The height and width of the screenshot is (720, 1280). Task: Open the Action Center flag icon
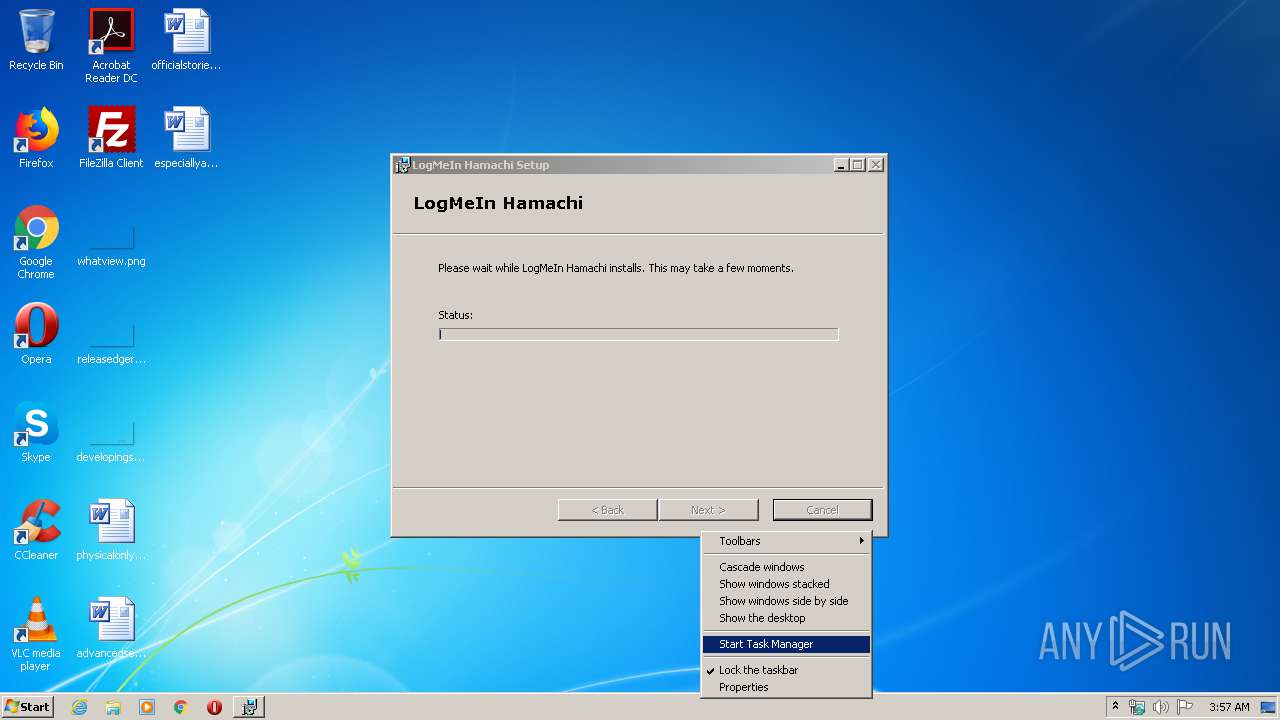click(1185, 707)
